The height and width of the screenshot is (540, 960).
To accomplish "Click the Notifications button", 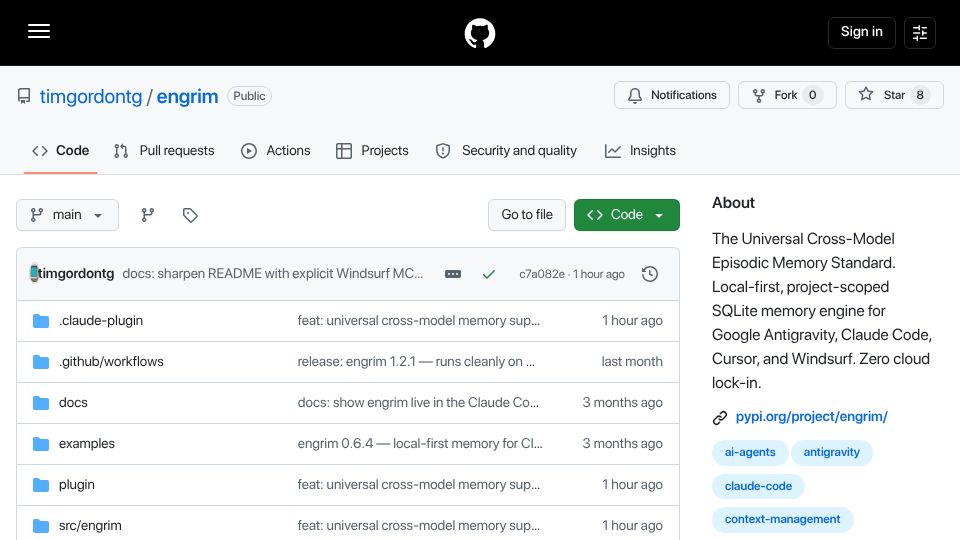I will pyautogui.click(x=672, y=95).
